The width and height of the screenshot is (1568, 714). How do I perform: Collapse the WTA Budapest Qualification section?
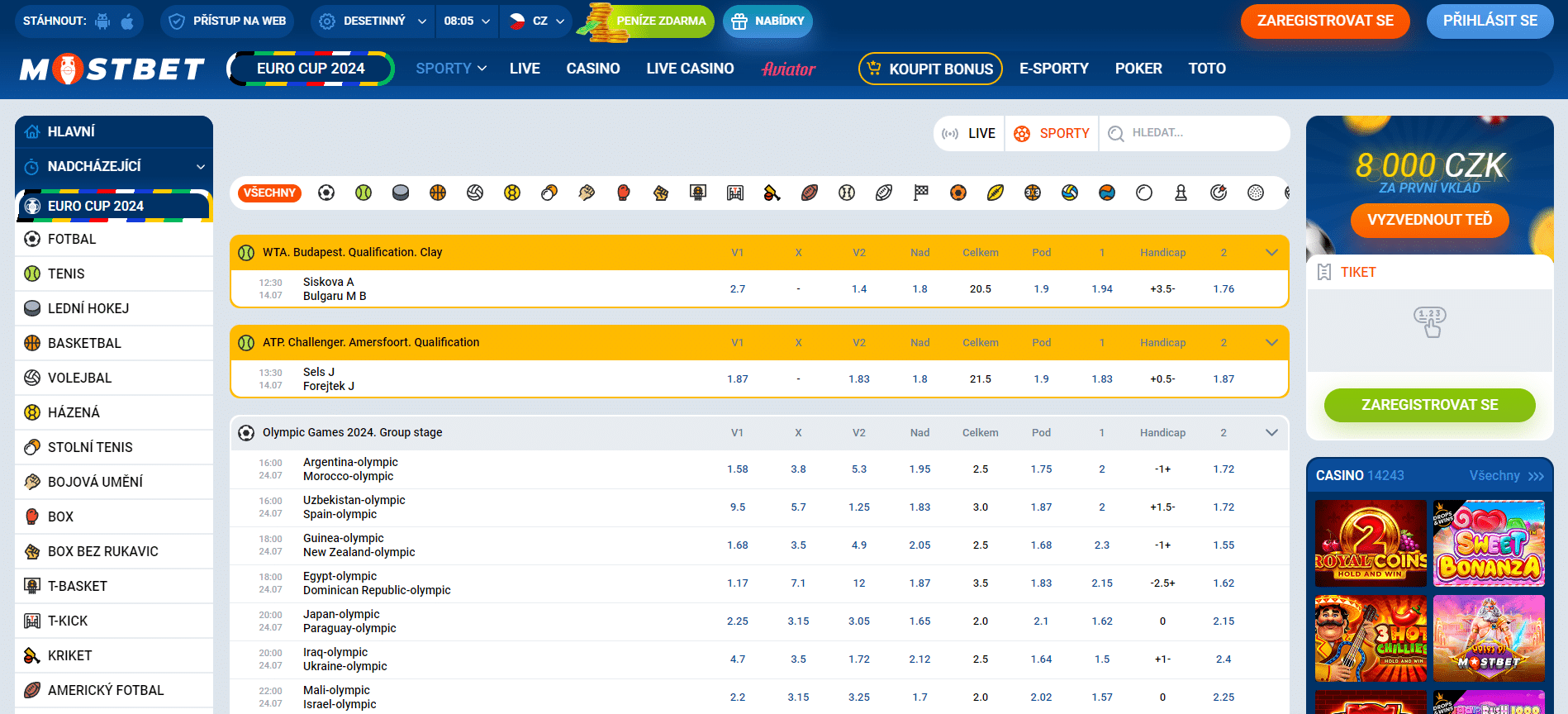pos(1271,253)
